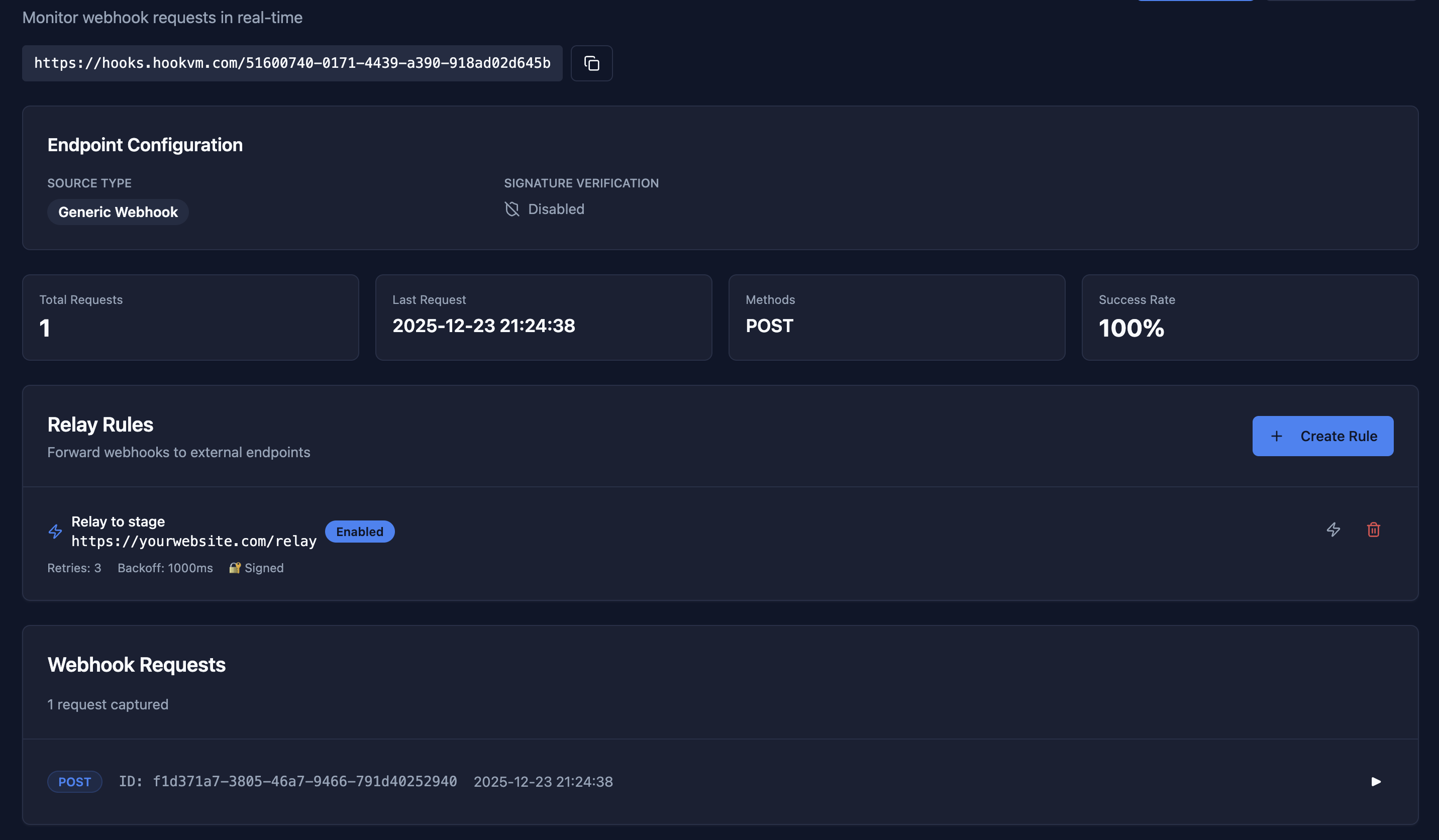Create a new relay rule
1439x840 pixels.
(x=1322, y=436)
